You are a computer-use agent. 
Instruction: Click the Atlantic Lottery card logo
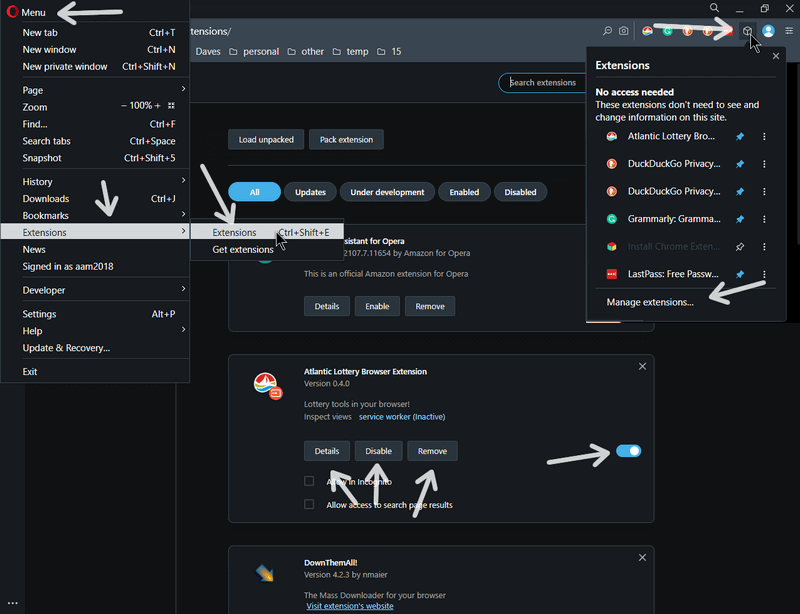tap(267, 385)
